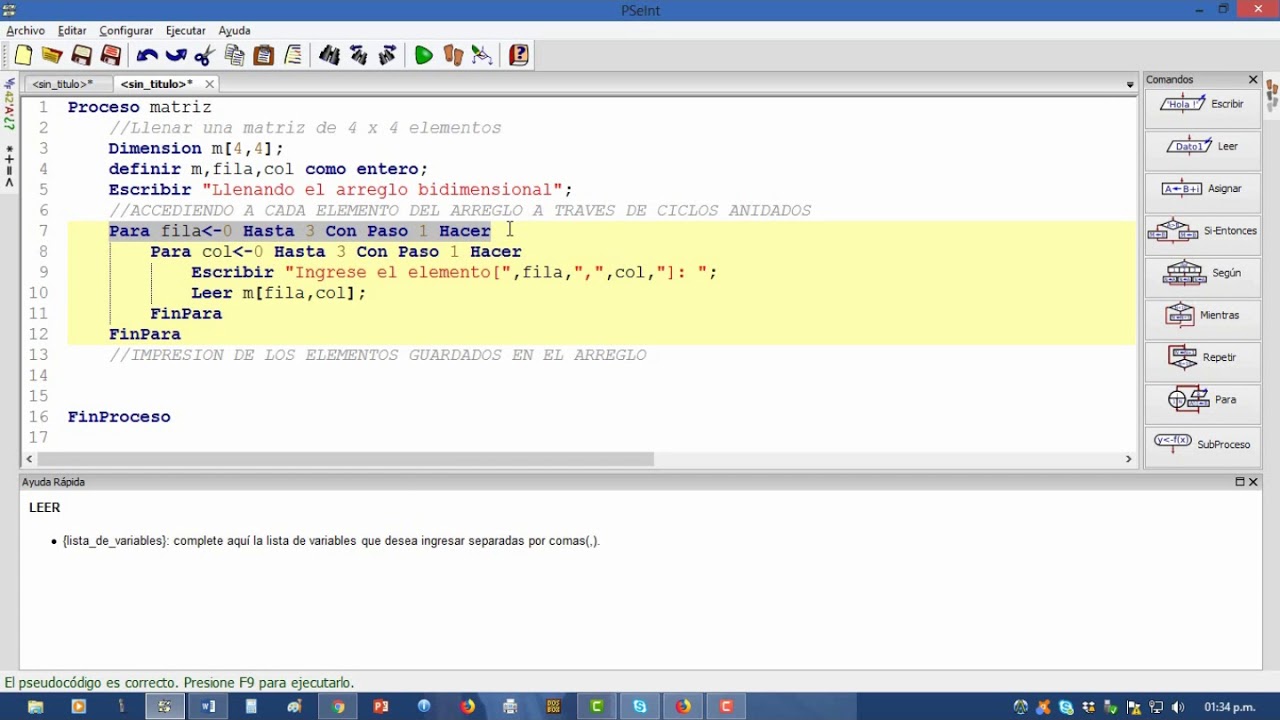Viewport: 1280px width, 720px height.
Task: Run the algorithm with green play icon
Action: (423, 56)
